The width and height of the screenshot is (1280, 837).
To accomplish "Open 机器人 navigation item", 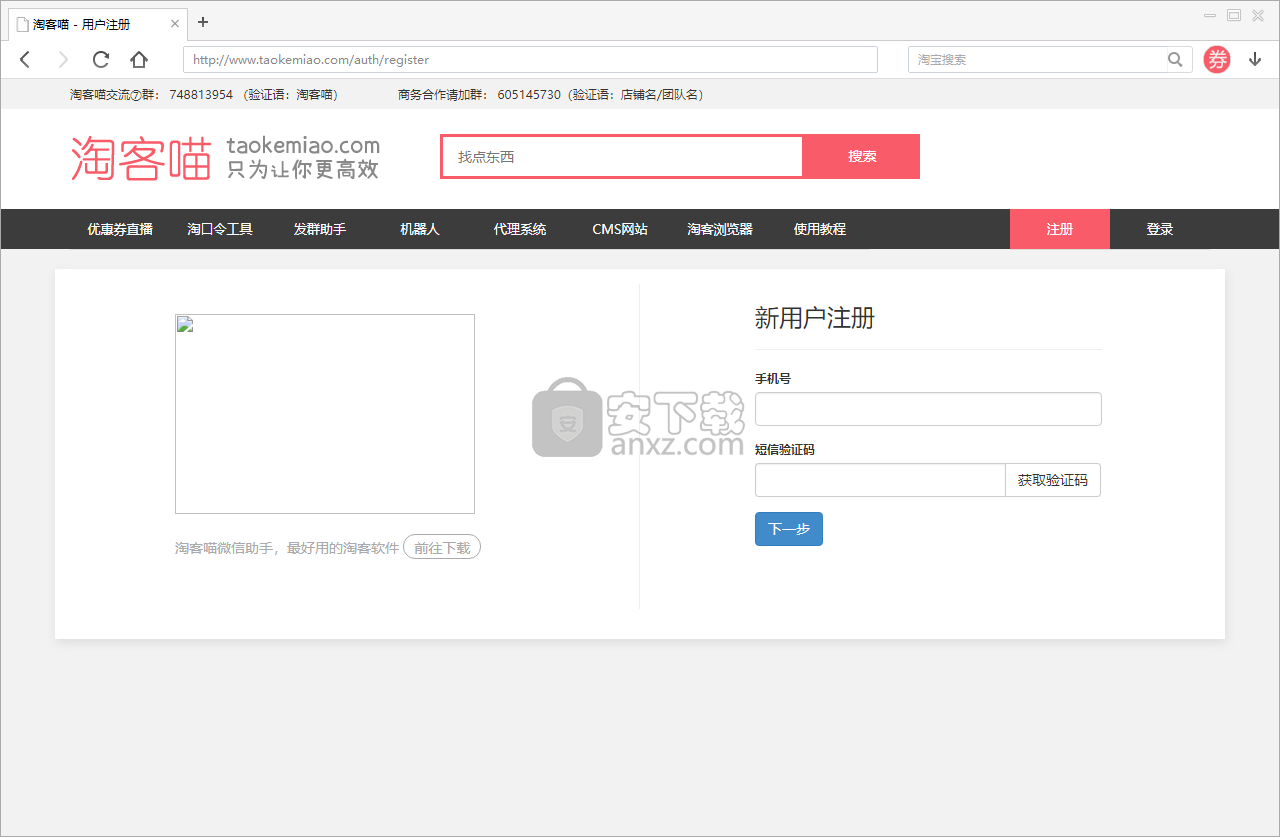I will tap(420, 229).
